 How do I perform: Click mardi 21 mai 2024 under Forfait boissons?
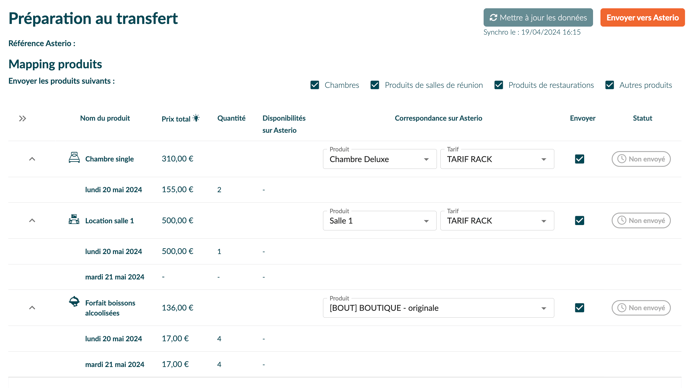click(x=115, y=364)
